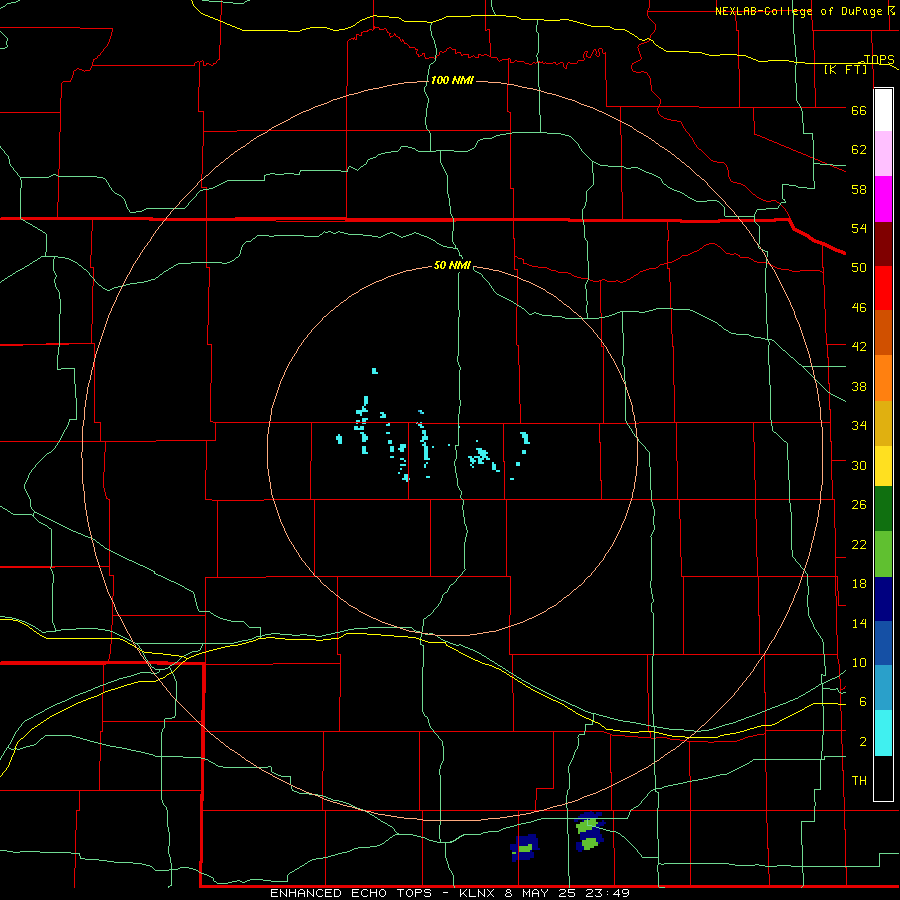Click the 50 NMI range ring label
900x900 pixels.
coord(452,265)
